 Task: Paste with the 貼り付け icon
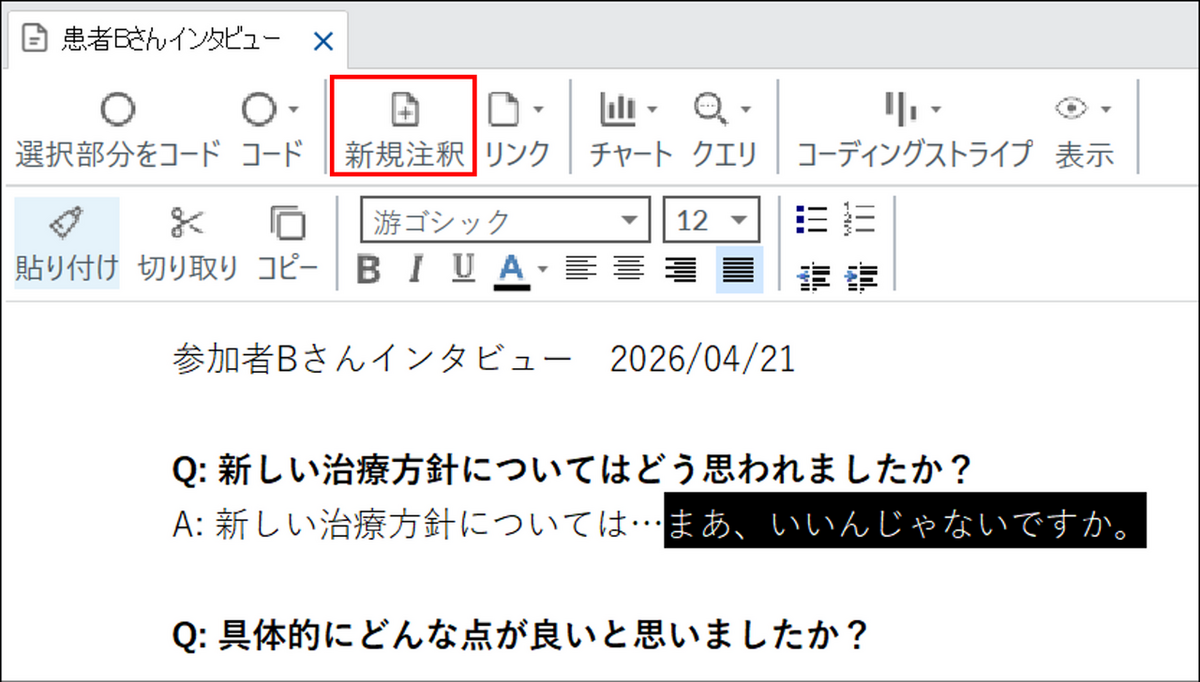tap(66, 223)
